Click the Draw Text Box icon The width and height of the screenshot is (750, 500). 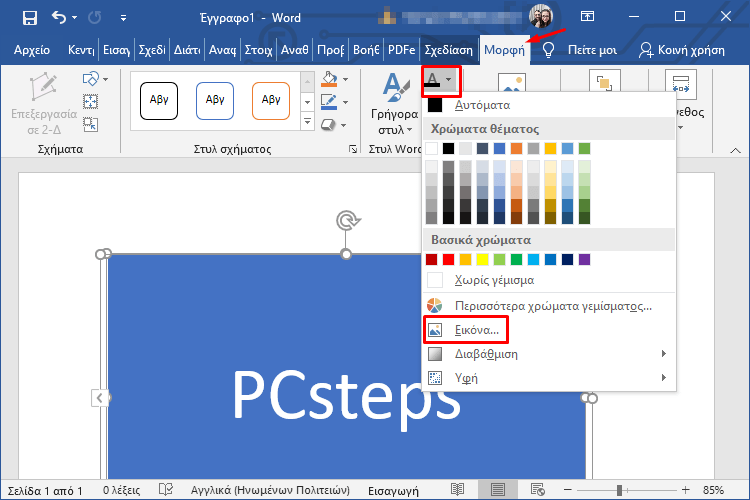click(x=90, y=101)
